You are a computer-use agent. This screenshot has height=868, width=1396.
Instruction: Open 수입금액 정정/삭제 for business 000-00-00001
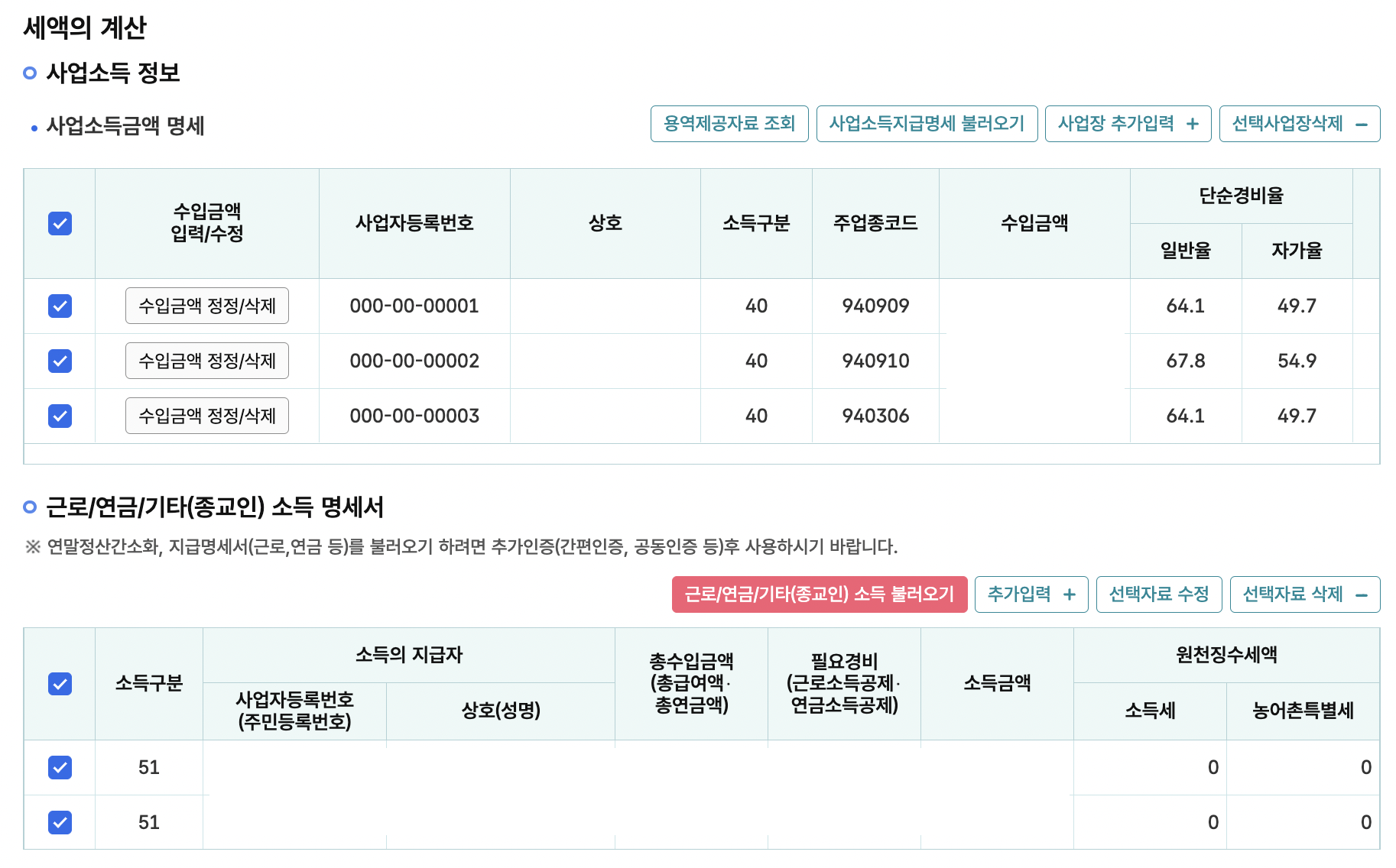coord(207,306)
